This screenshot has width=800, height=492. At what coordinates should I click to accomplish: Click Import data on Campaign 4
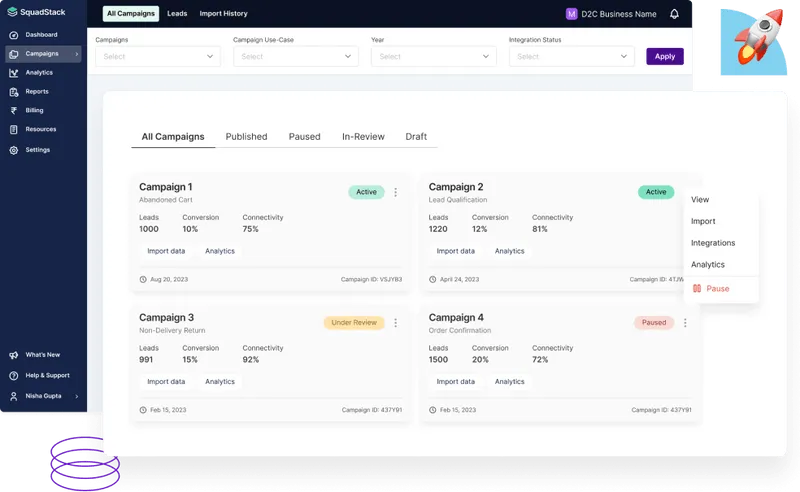point(456,382)
